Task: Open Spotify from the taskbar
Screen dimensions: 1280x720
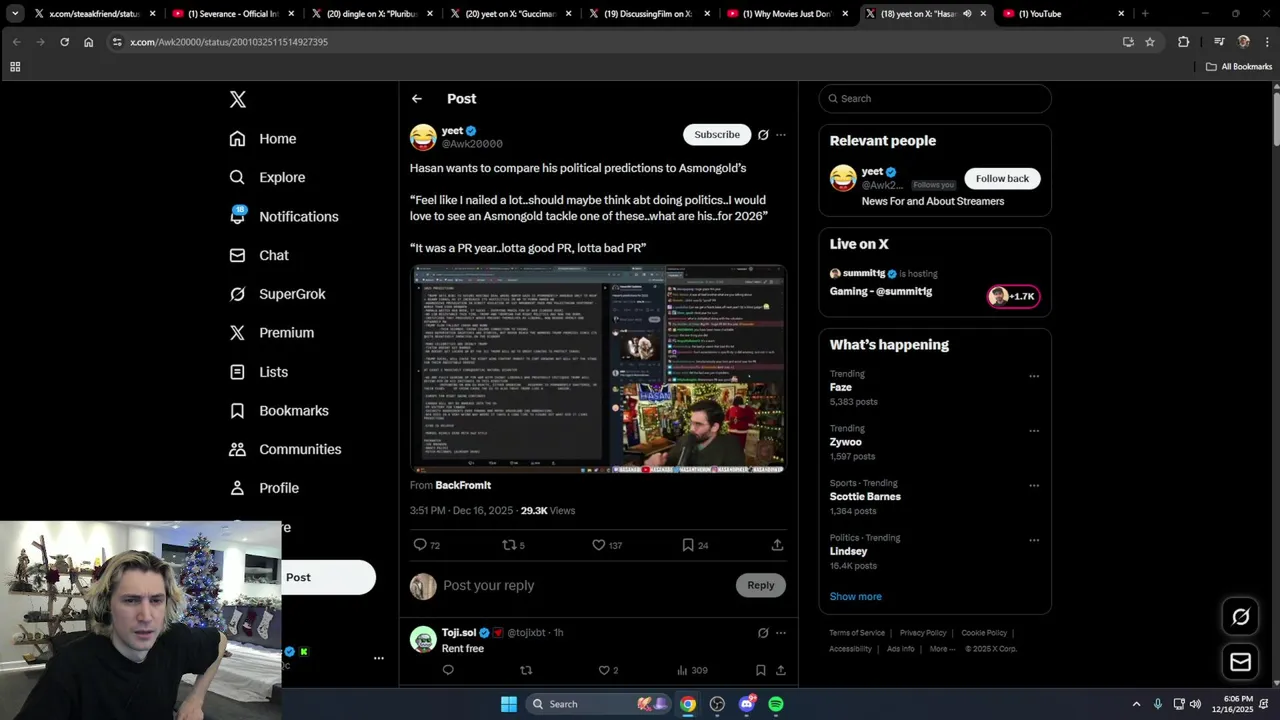Action: click(x=776, y=704)
